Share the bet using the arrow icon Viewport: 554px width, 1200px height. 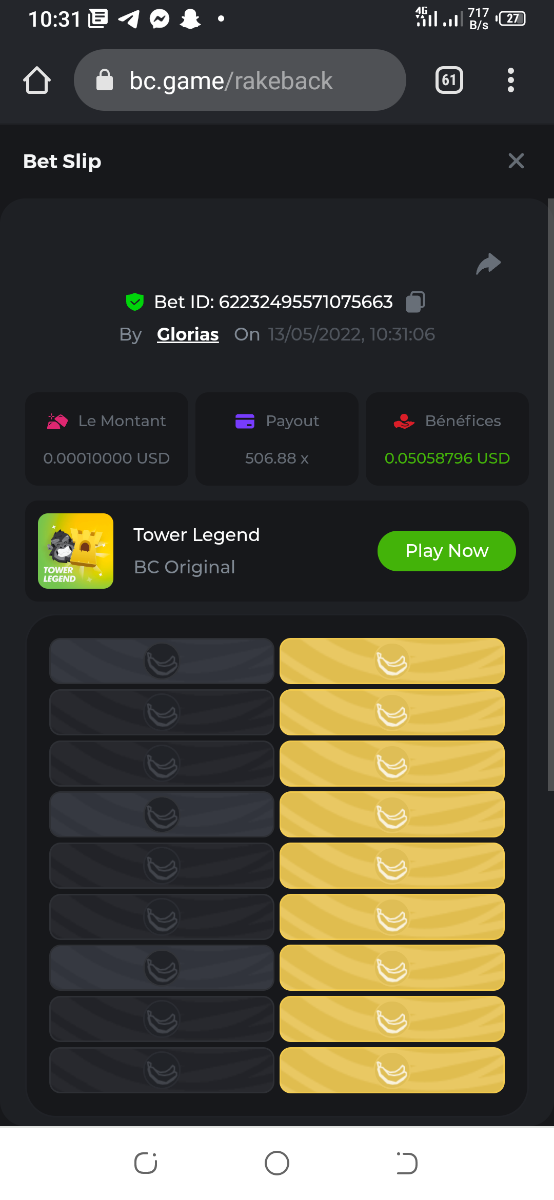(488, 264)
